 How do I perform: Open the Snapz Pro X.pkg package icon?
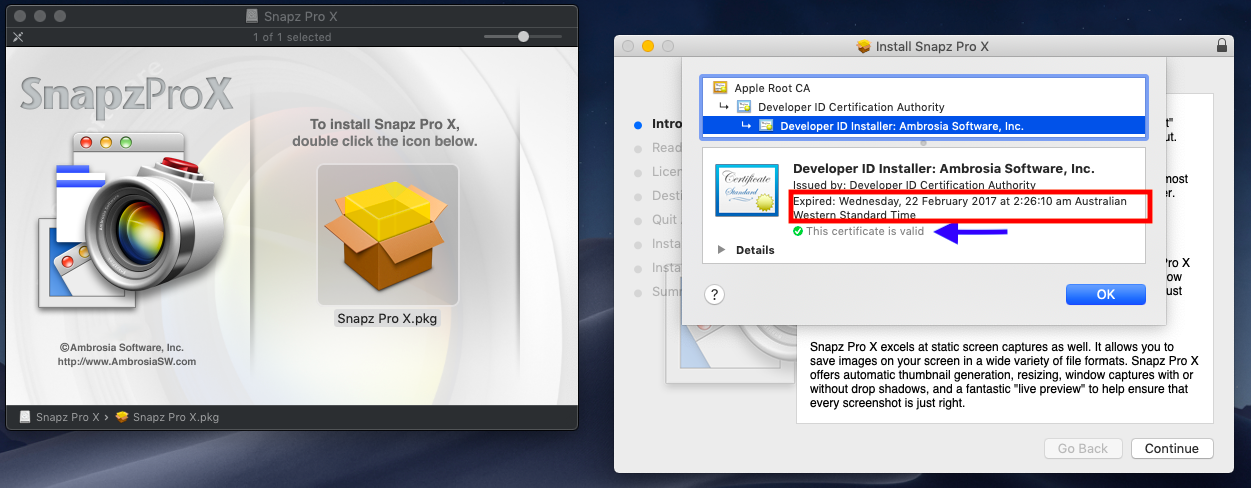coord(388,235)
